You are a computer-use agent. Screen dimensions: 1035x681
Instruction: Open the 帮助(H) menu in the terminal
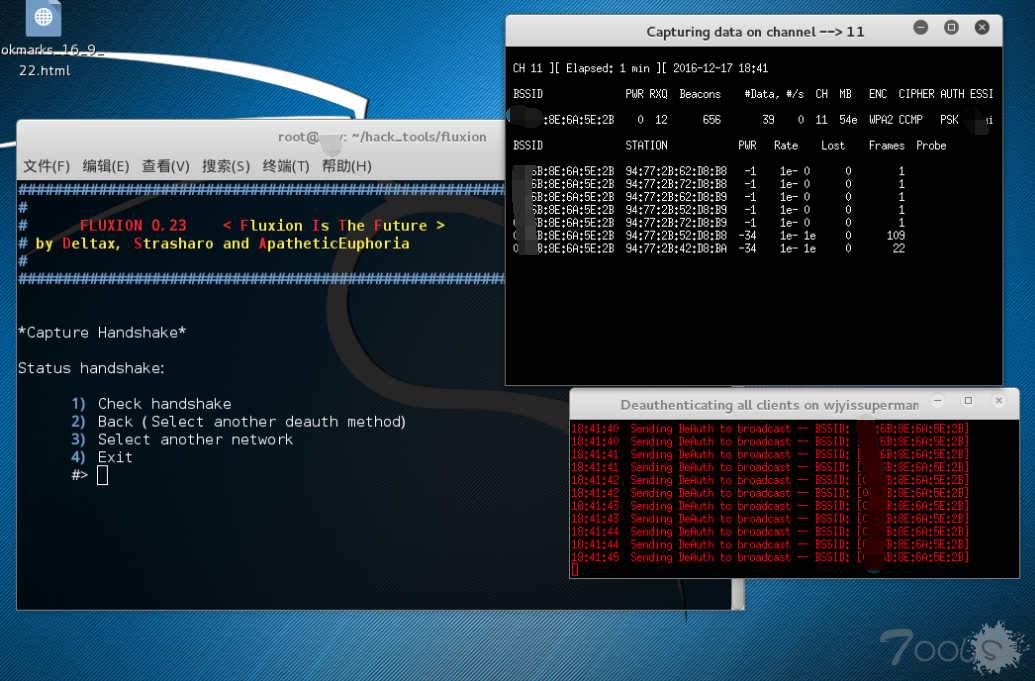(x=347, y=166)
